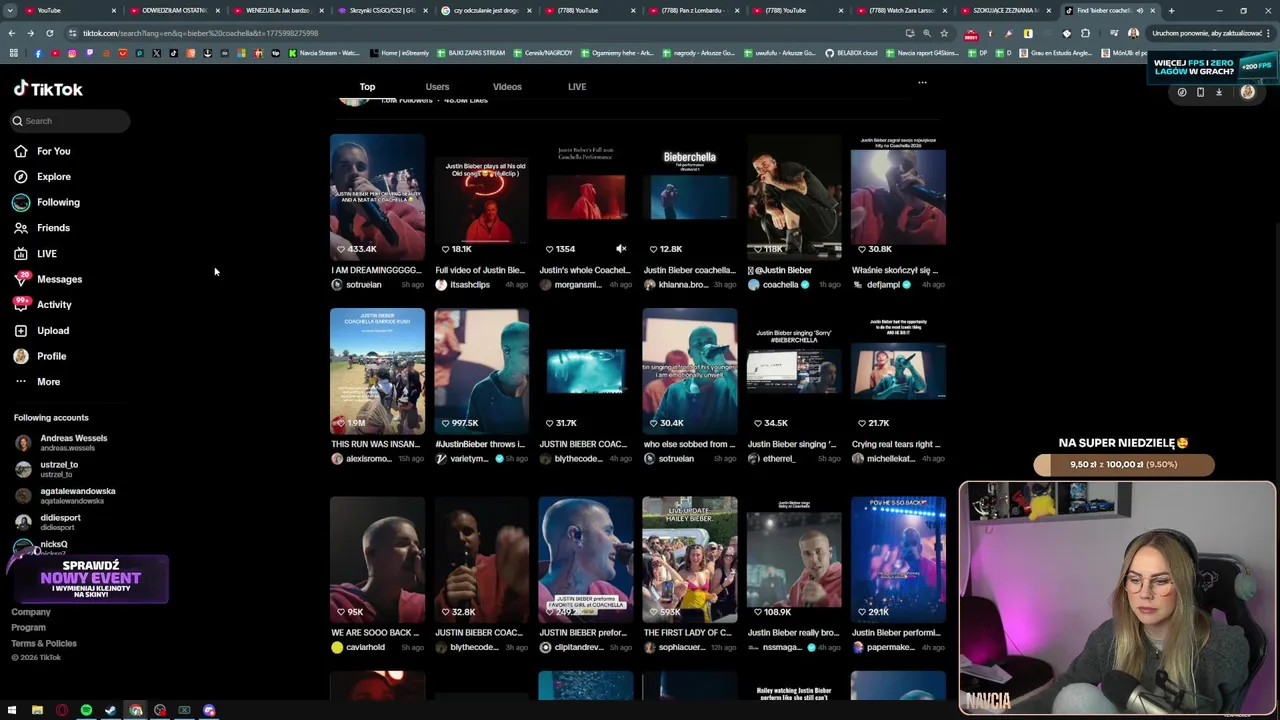
Task: Open the Friends page
Action: pyautogui.click(x=42, y=228)
